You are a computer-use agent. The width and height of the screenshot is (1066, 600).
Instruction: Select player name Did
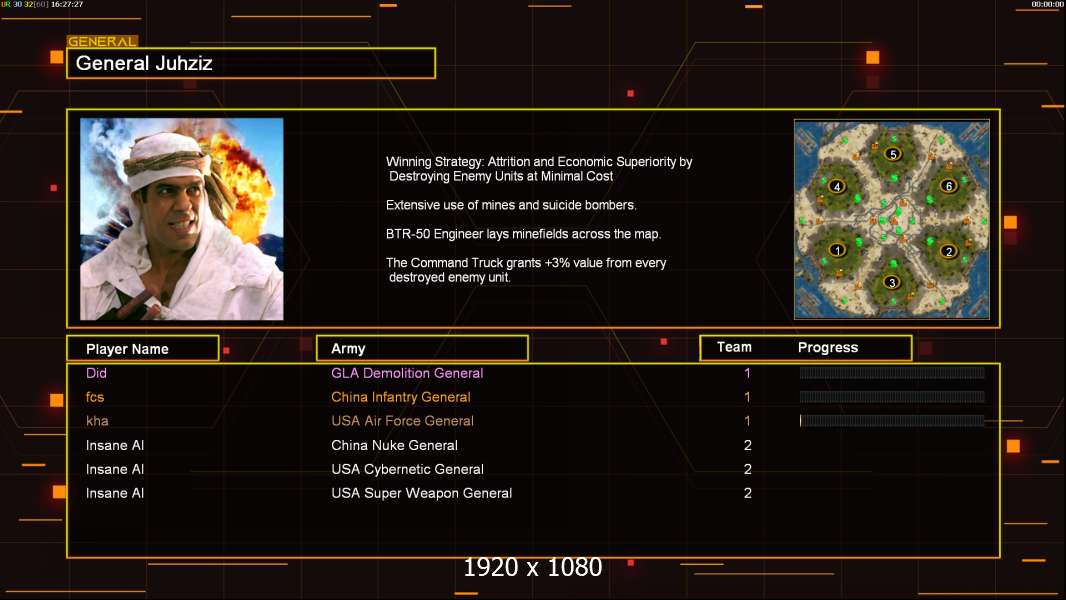point(96,373)
